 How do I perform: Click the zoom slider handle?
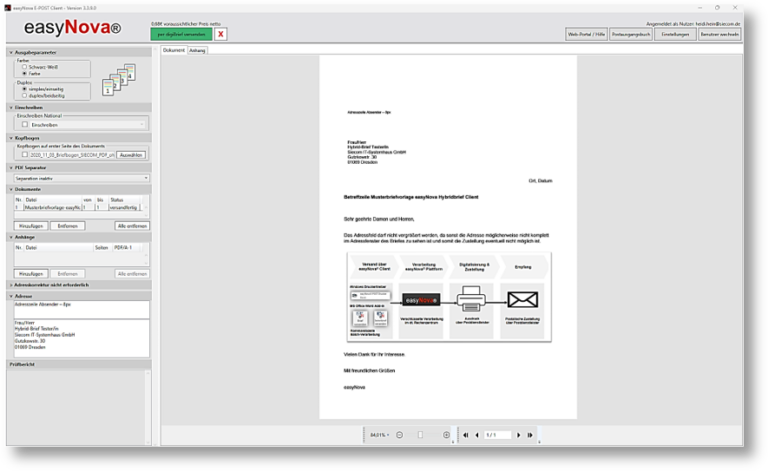(x=420, y=435)
